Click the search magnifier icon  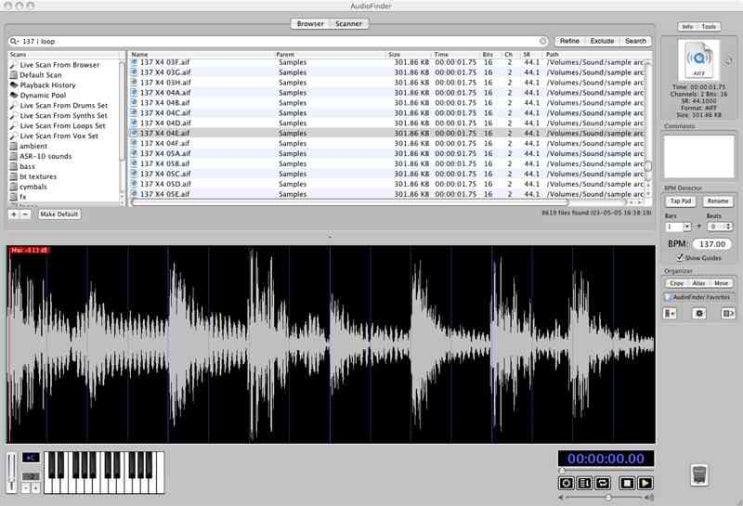click(14, 41)
